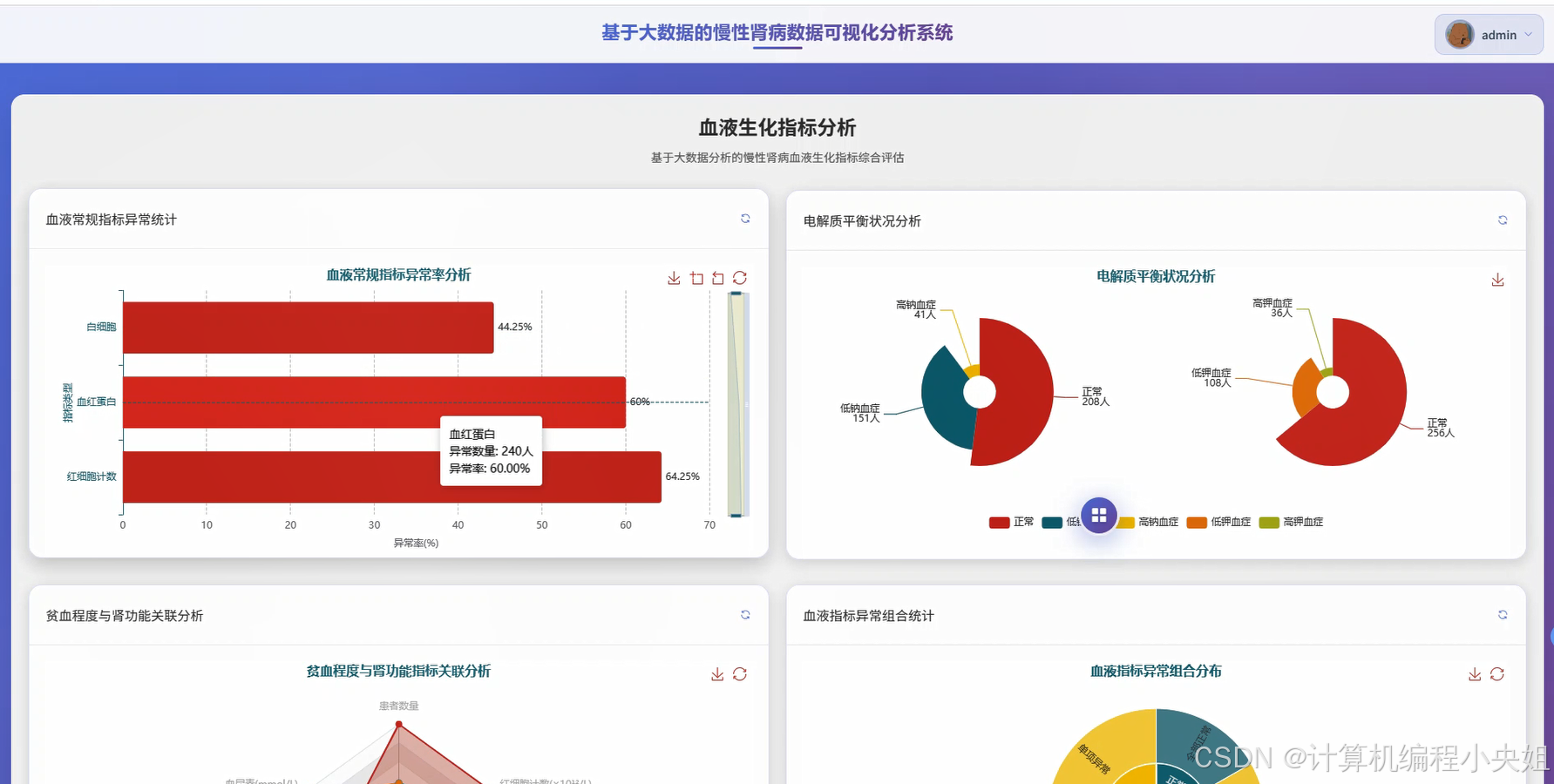
Task: Toggle the teal 低钠血症 legend item
Action: 1061,522
